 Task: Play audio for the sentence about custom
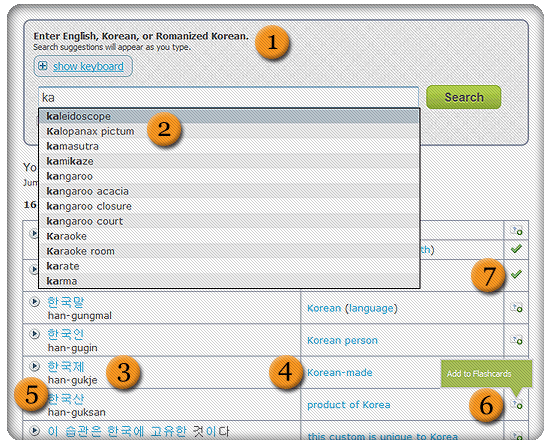pos(34,430)
